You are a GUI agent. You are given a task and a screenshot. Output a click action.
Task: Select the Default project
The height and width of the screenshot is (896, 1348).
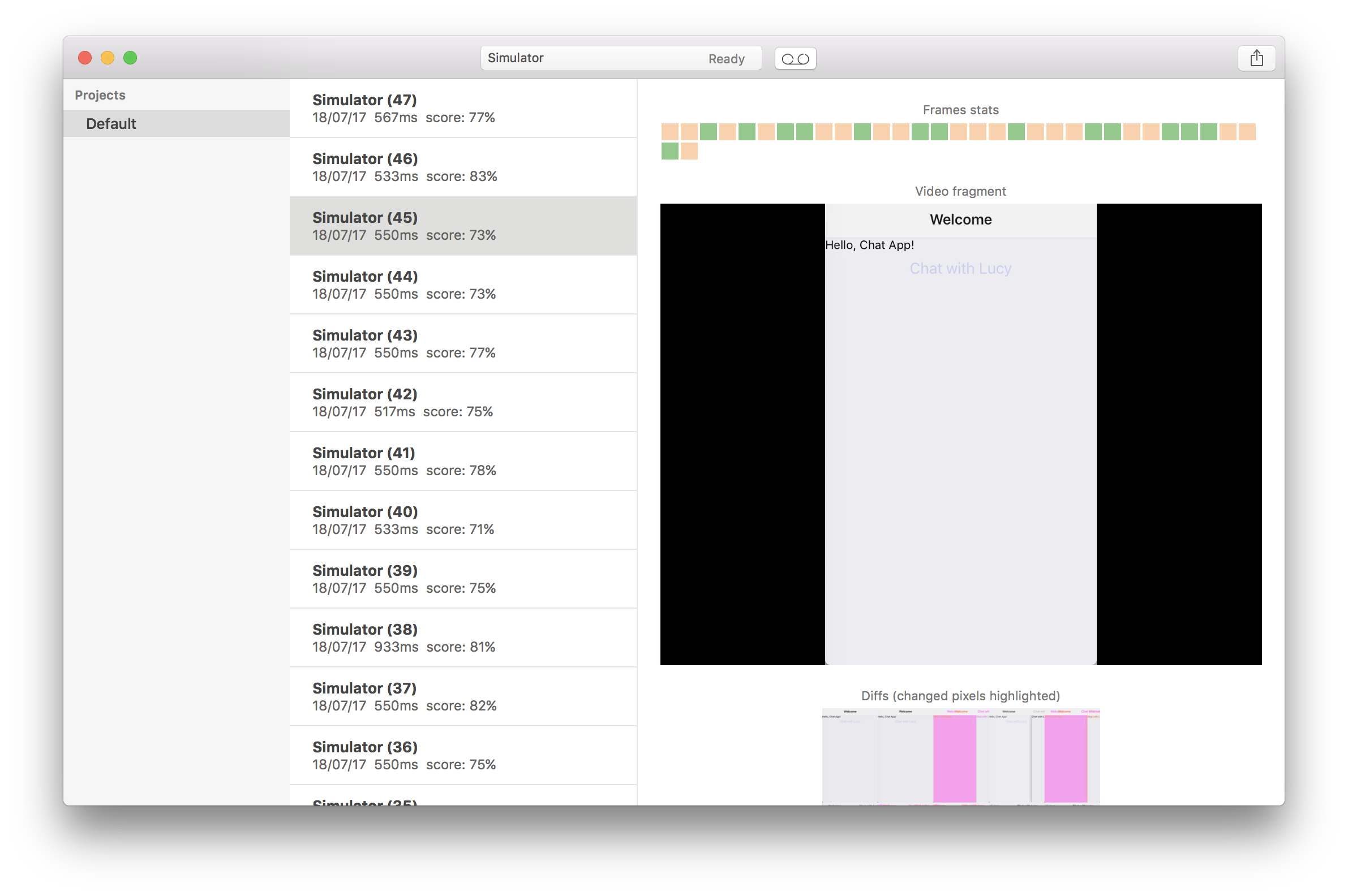click(x=176, y=123)
